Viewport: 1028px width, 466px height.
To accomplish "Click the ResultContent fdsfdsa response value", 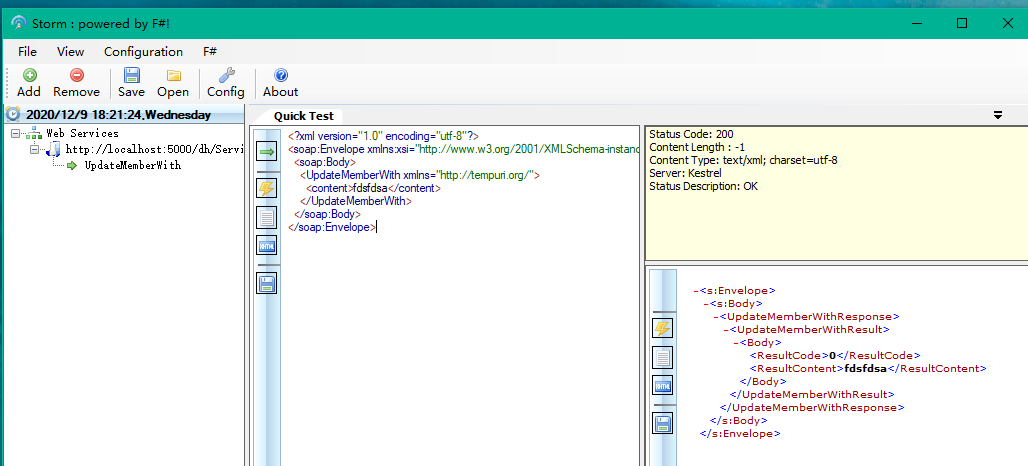I will (x=865, y=368).
